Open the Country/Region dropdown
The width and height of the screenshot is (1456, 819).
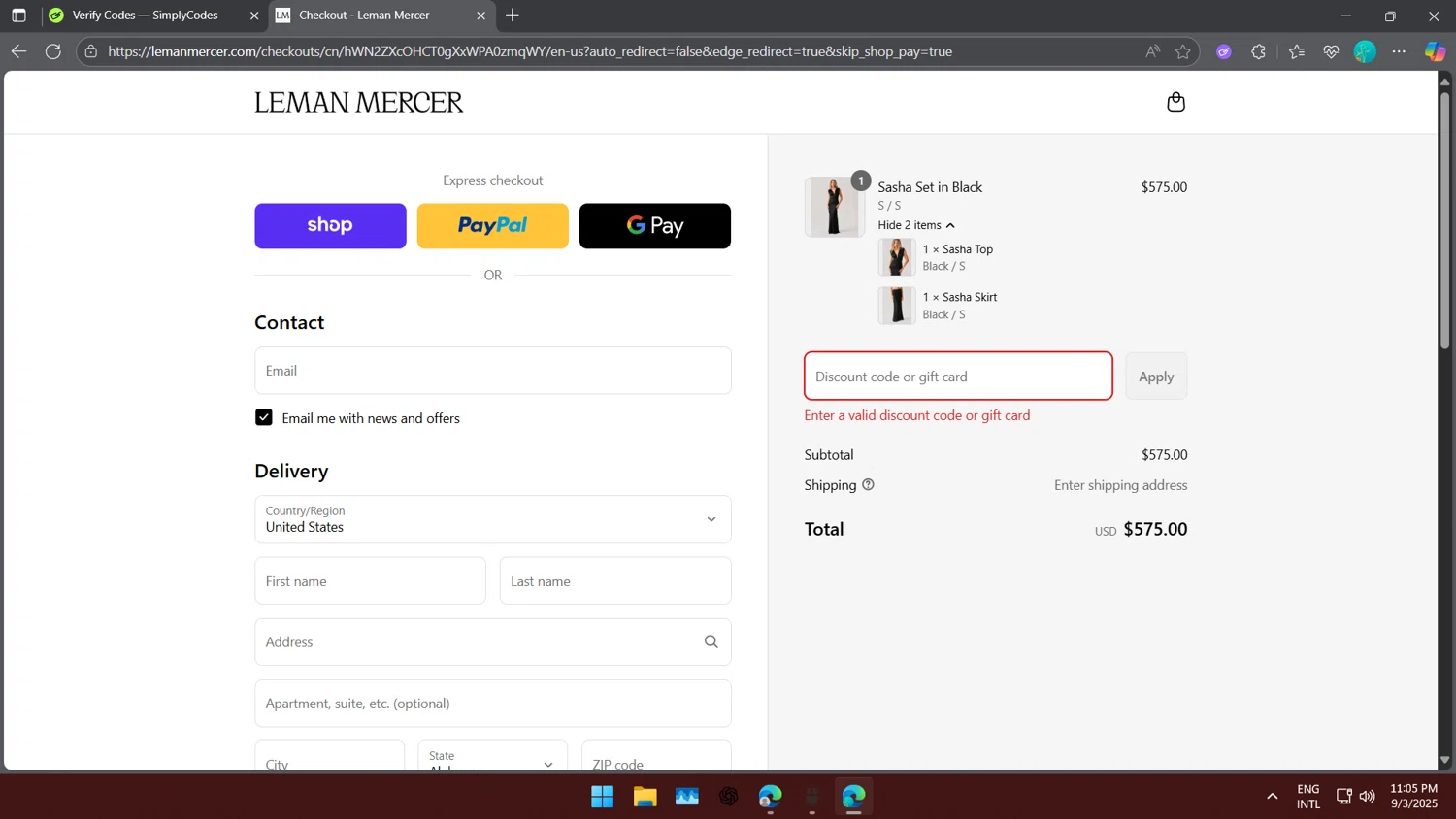493,519
